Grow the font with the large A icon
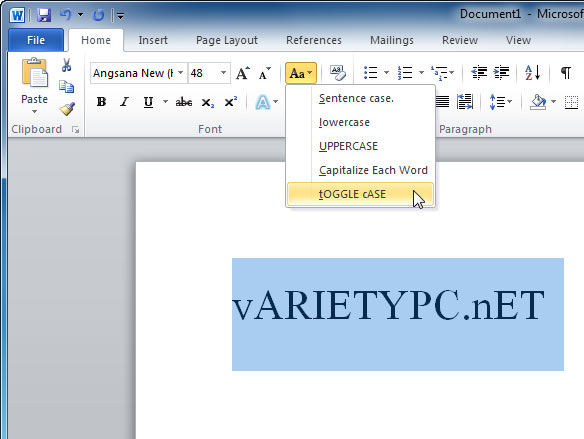This screenshot has width=584, height=439. pos(242,73)
